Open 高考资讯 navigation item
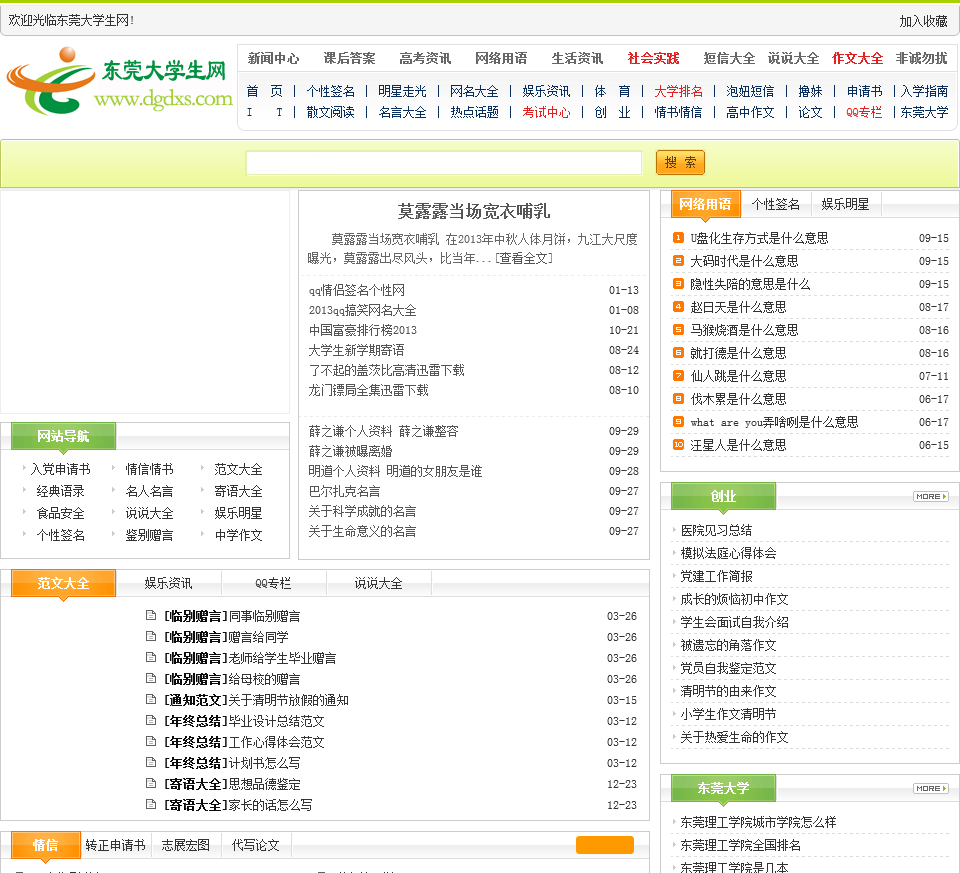The image size is (960, 873). [426, 58]
